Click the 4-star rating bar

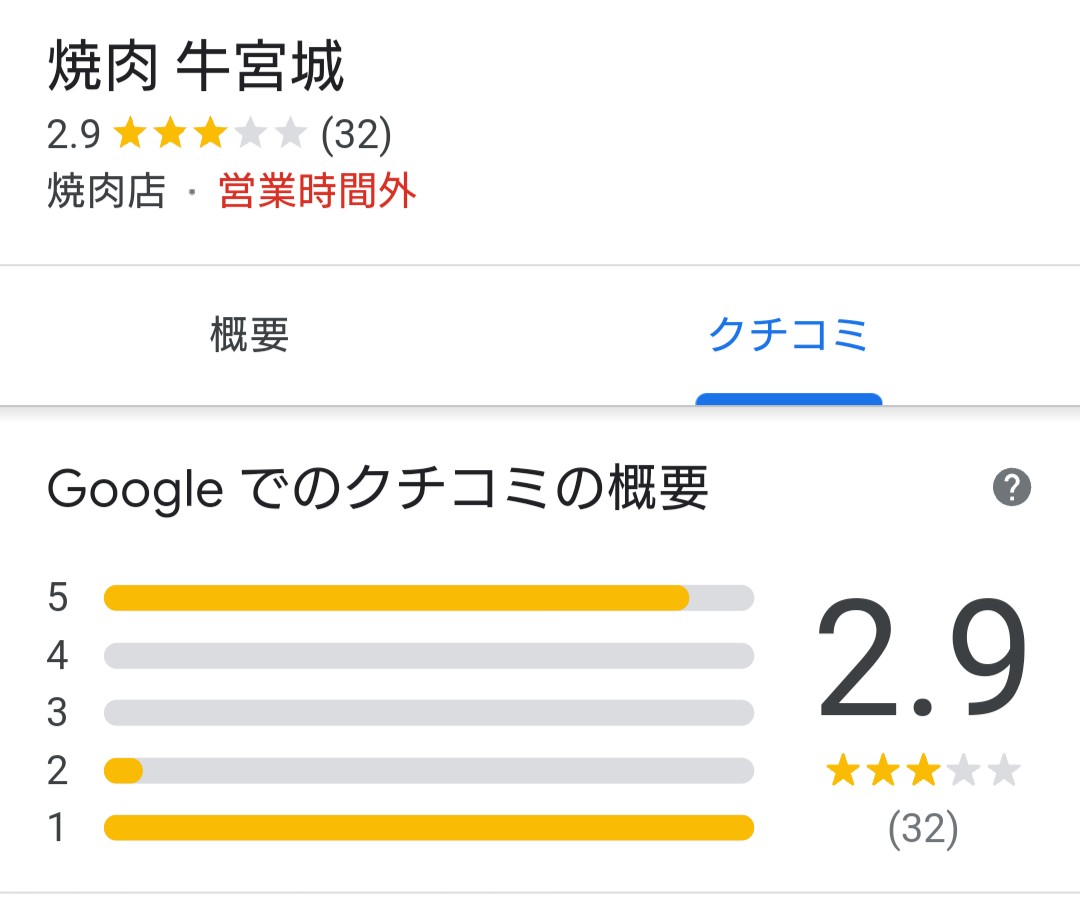point(428,656)
